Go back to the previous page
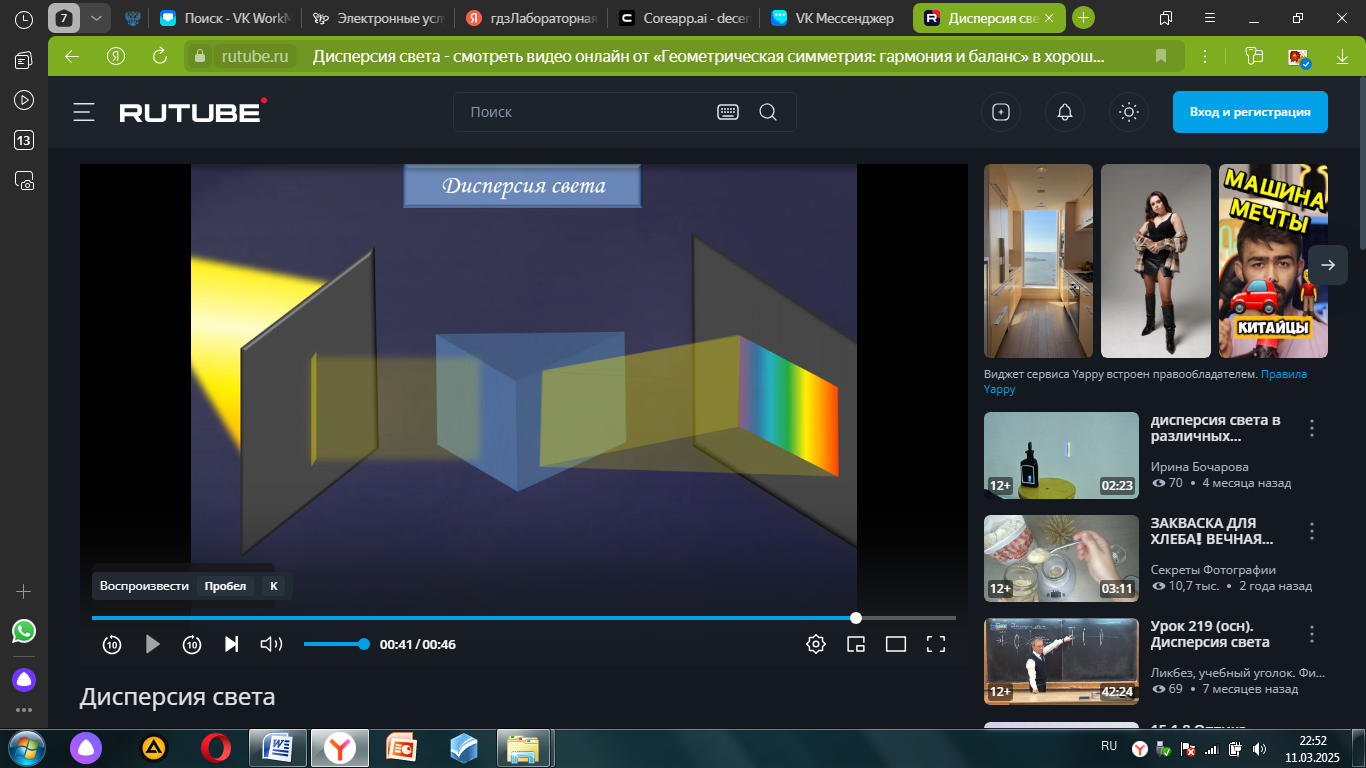This screenshot has width=1366, height=768. coord(72,56)
